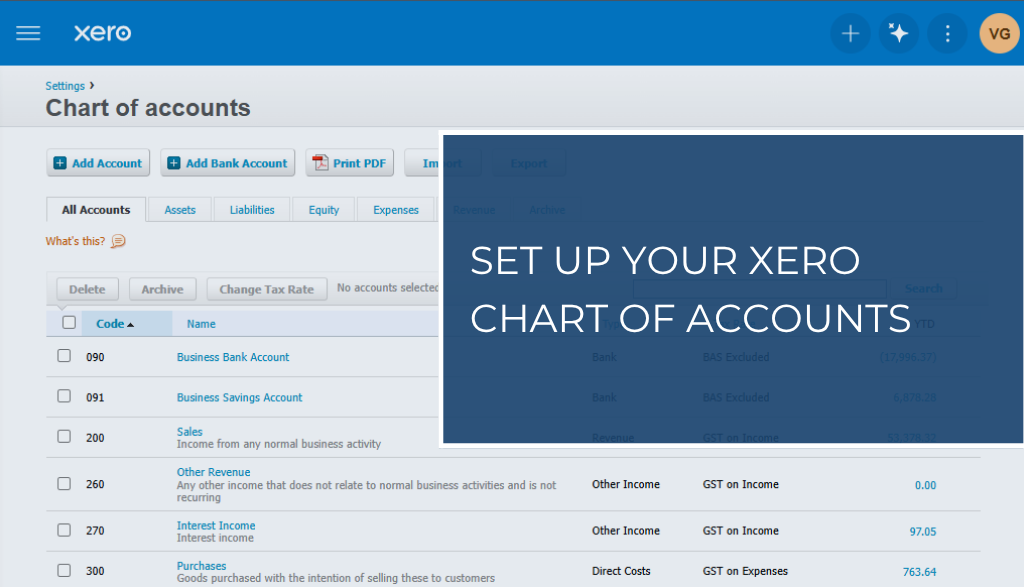Click the Xero logo
This screenshot has height=587, width=1024.
click(101, 33)
